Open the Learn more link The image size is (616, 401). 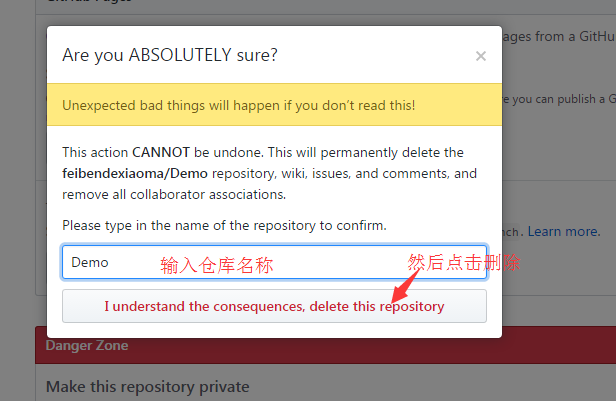564,231
